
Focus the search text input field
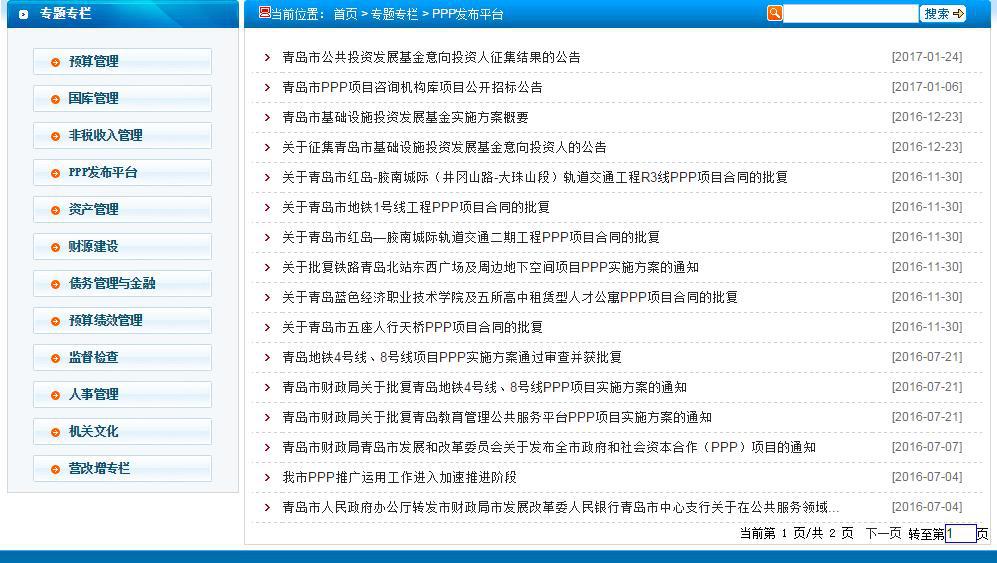coord(850,14)
